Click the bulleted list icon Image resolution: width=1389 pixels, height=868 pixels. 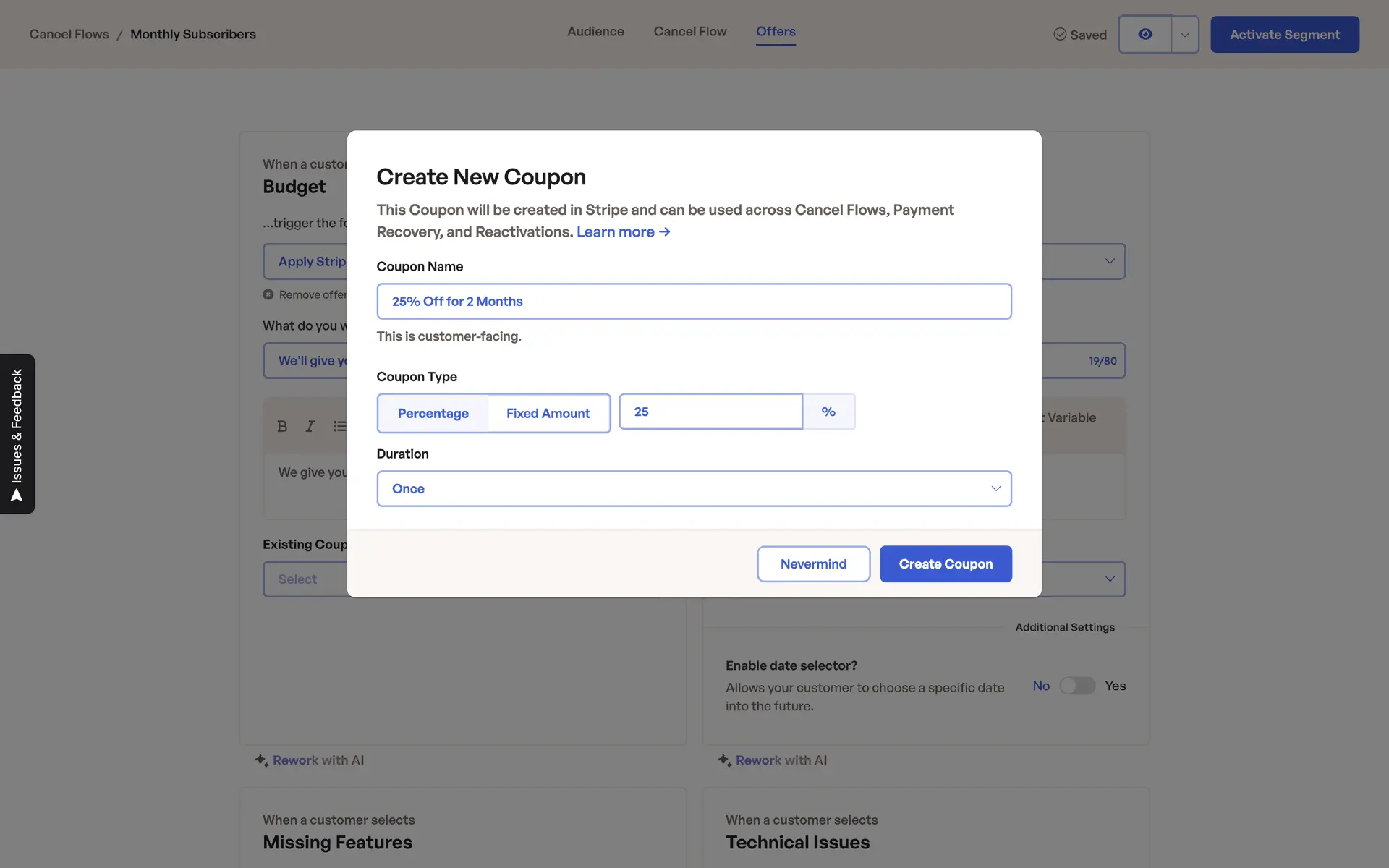(x=339, y=426)
